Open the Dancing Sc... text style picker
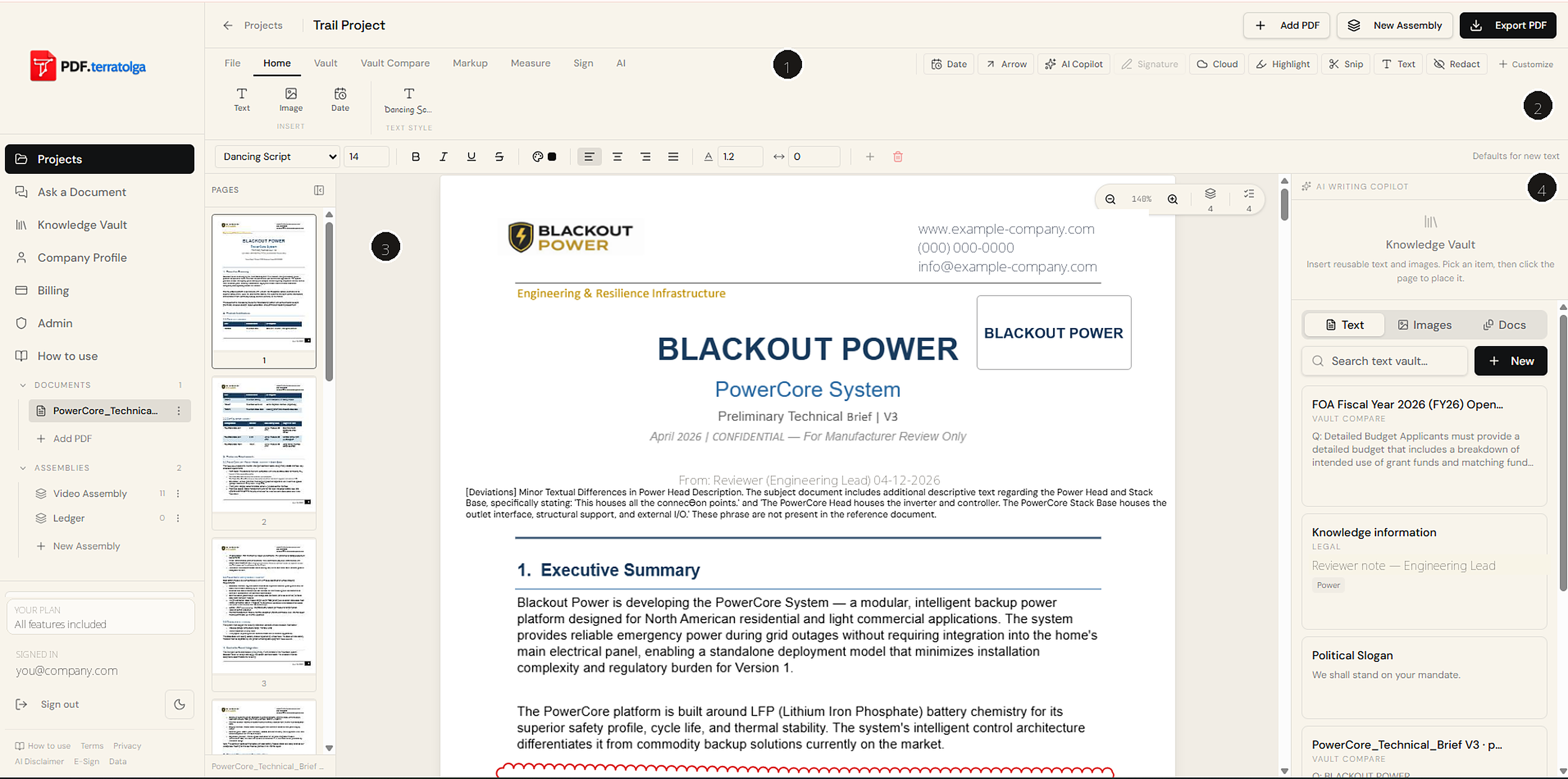This screenshot has width=1568, height=779. tap(408, 101)
